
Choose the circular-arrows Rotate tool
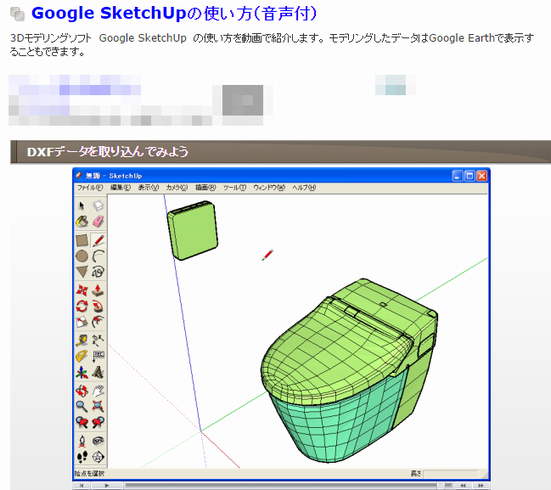pyautogui.click(x=82, y=306)
